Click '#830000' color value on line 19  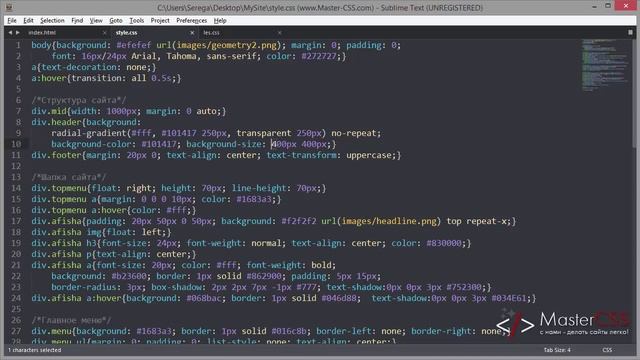(444, 243)
